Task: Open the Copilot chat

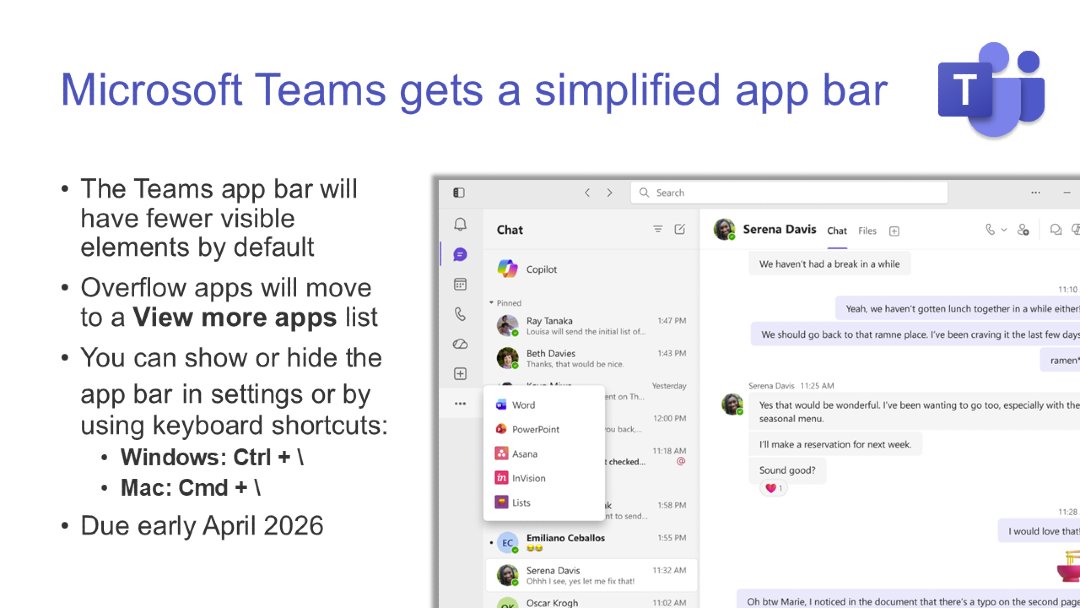Action: point(591,269)
